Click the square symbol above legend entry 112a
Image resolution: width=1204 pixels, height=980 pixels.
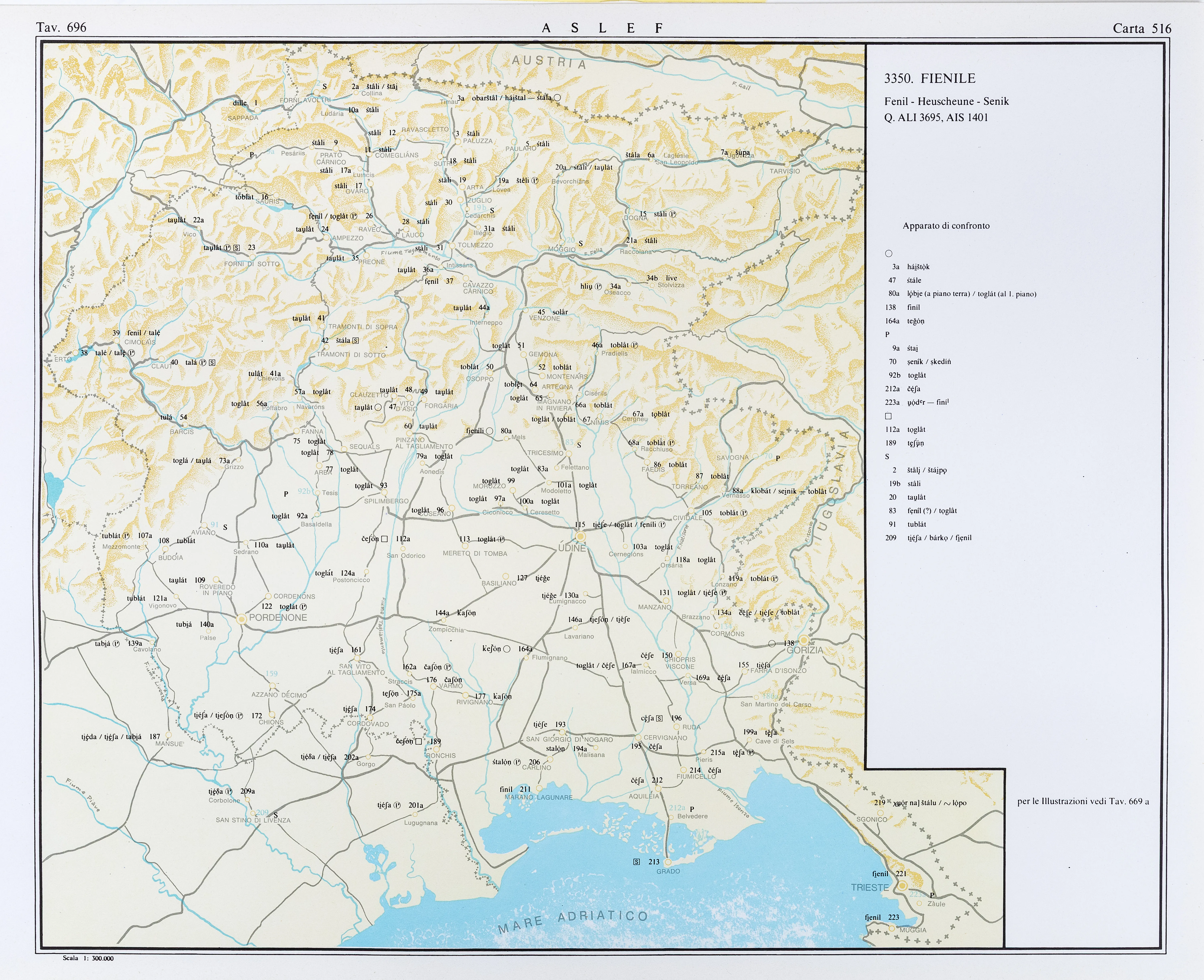(x=888, y=416)
